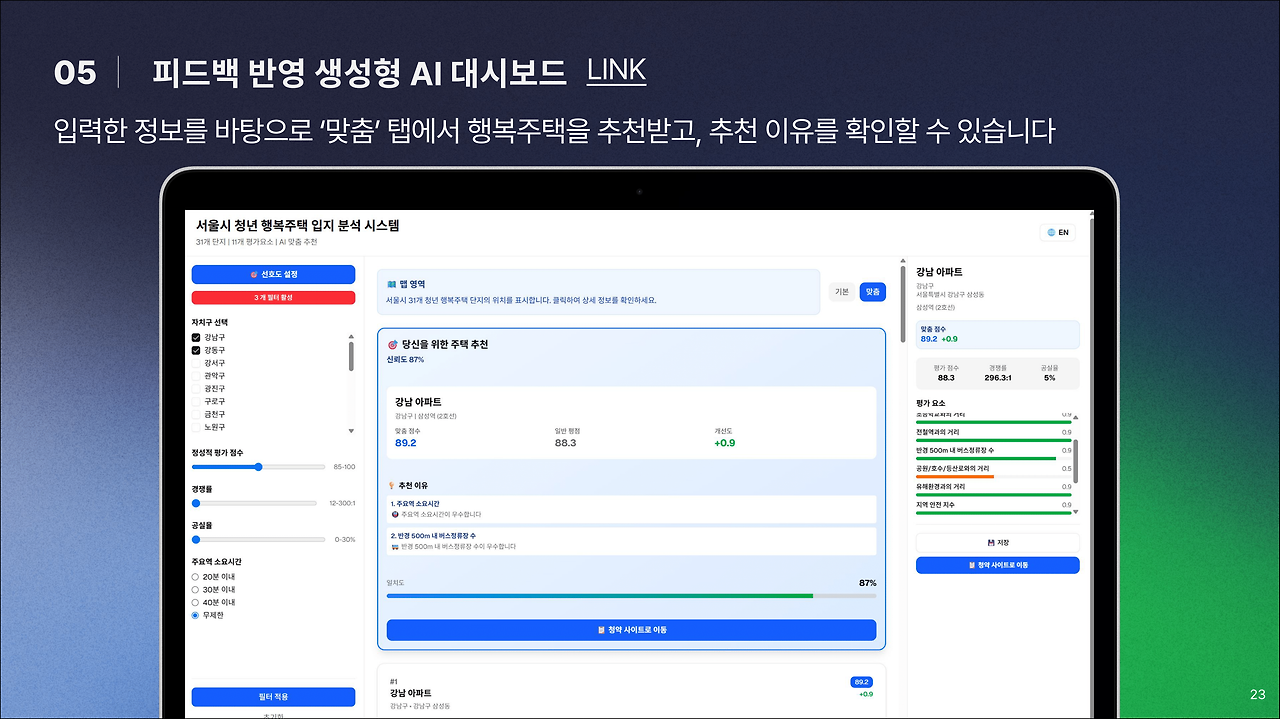Uncheck the 강남구 district checkbox

point(196,338)
